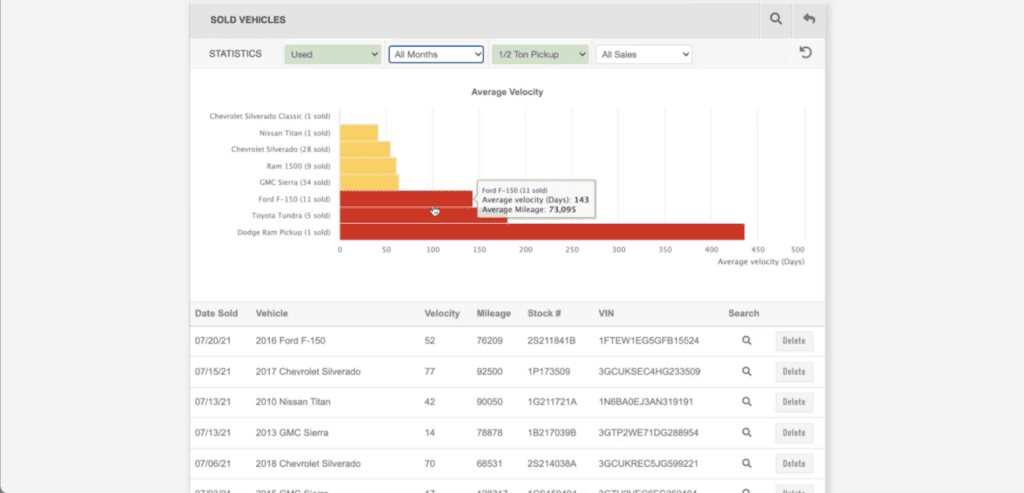1024x493 pixels.
Task: Click the SOLD VEHICLES panel title
Action: click(x=248, y=20)
